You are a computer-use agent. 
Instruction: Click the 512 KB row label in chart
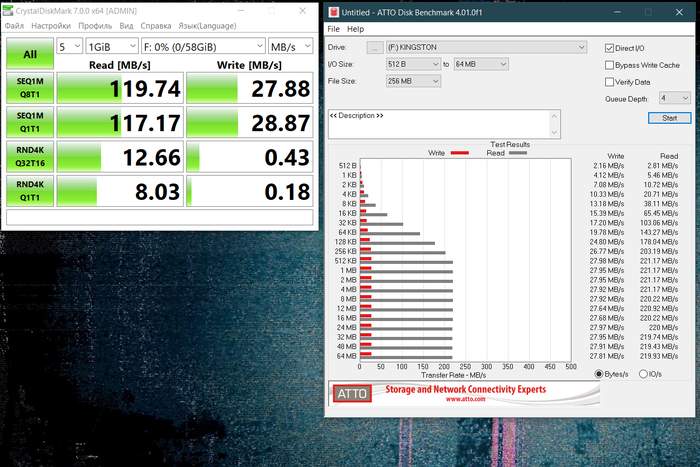(346, 261)
